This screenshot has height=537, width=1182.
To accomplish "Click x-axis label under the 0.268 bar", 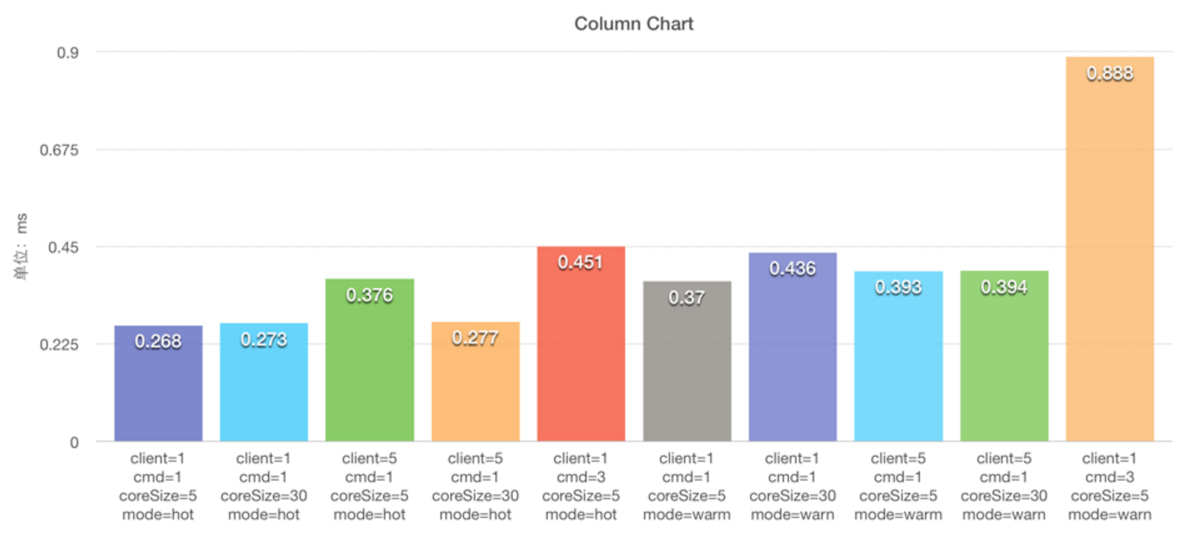I will pos(158,486).
